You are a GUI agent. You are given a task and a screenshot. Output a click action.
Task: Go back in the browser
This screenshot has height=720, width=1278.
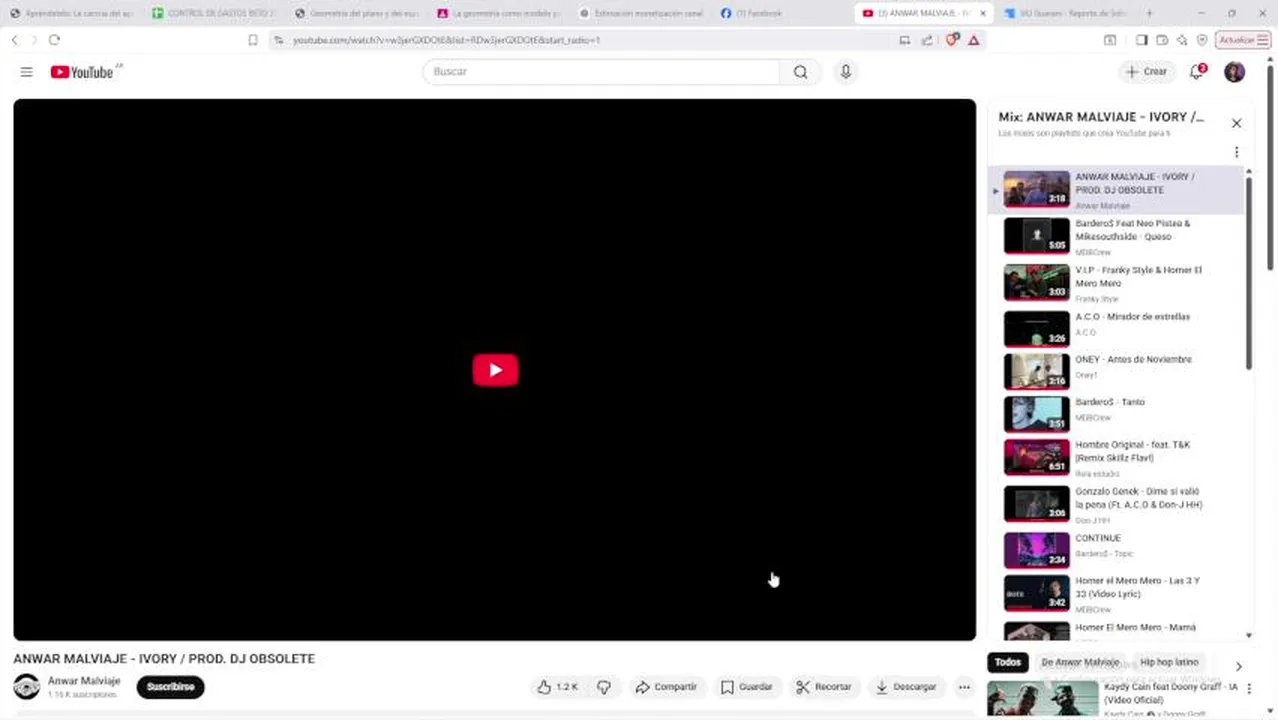click(14, 40)
